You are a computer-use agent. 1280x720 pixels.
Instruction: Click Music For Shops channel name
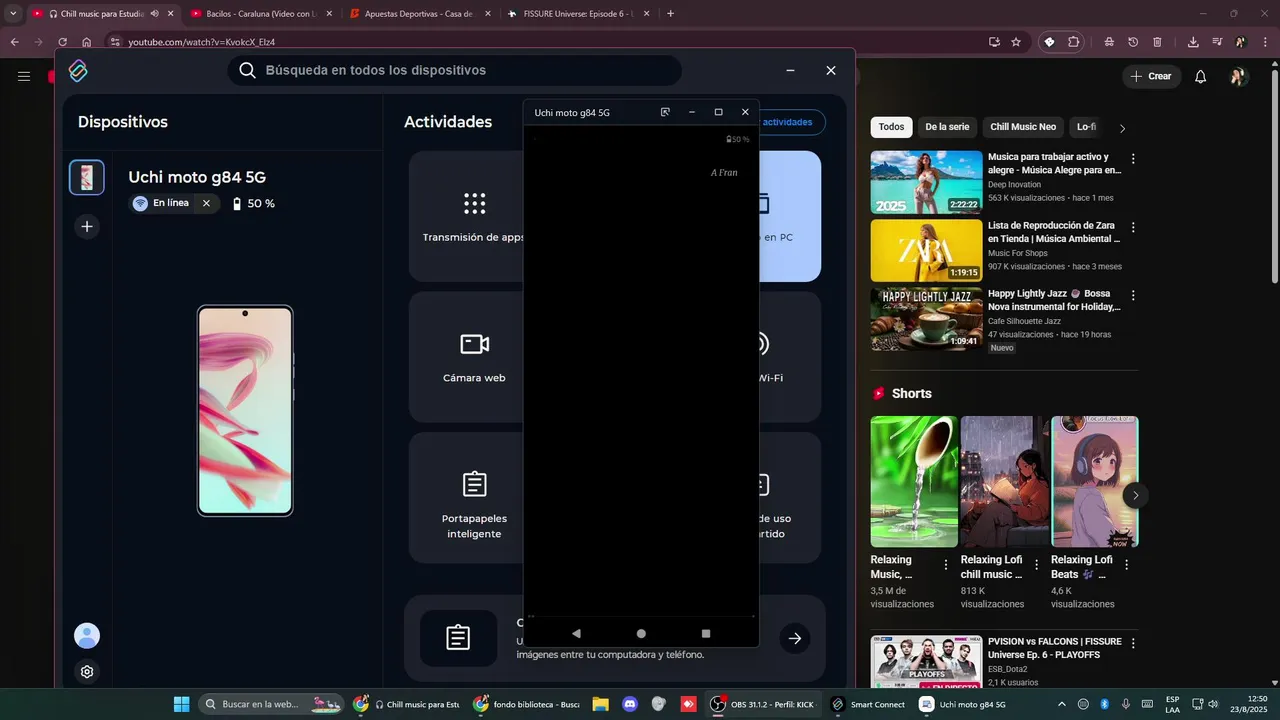pyautogui.click(x=1017, y=253)
